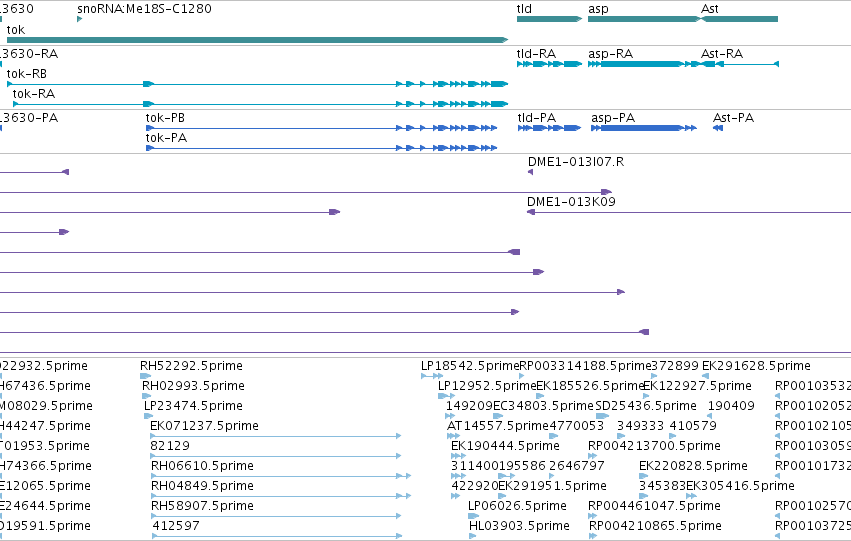Select the RH06610.5prime EST
Image resolution: width=851 pixels, height=541 pixels.
[281, 476]
